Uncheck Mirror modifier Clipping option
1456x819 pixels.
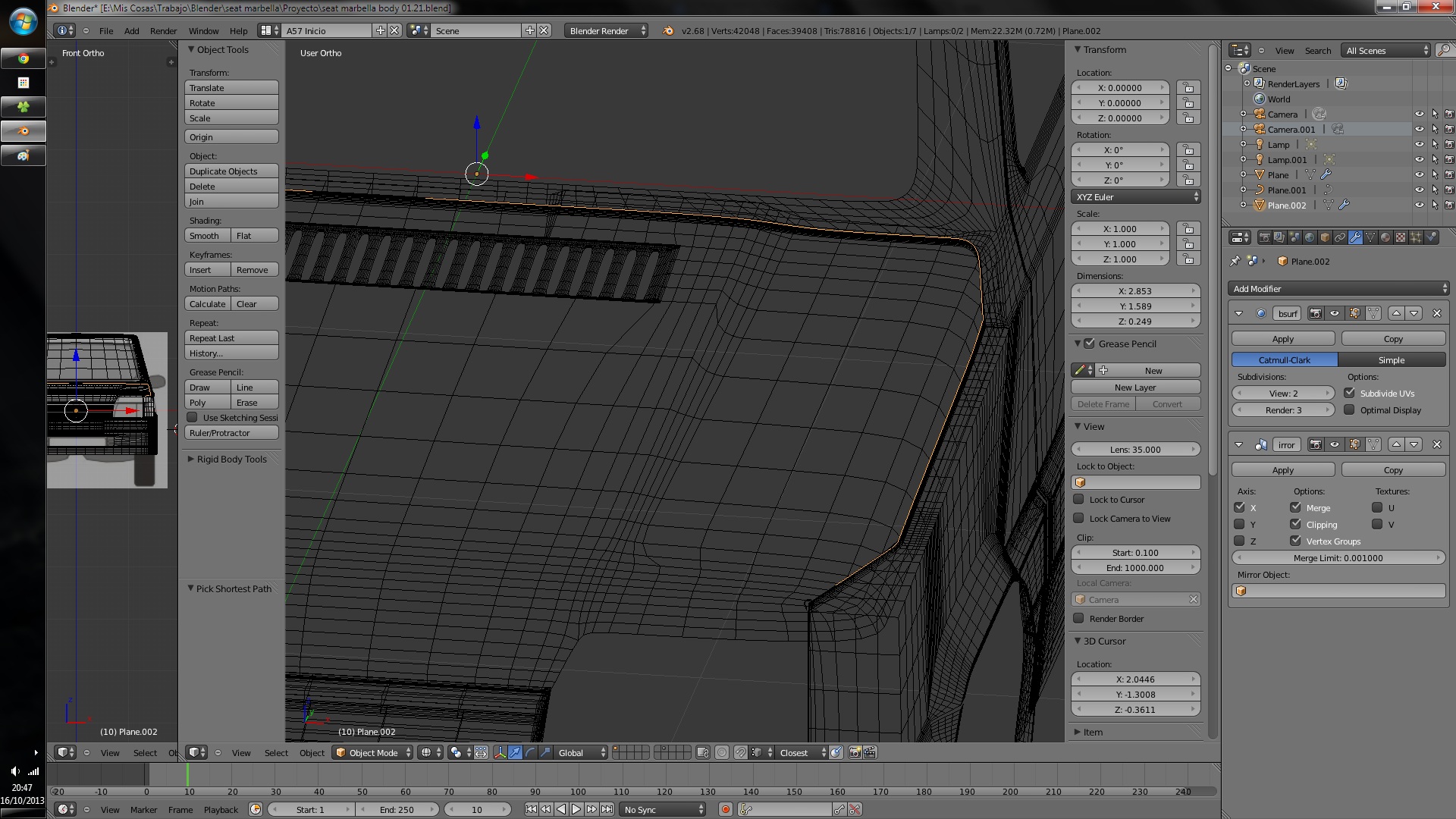1296,524
